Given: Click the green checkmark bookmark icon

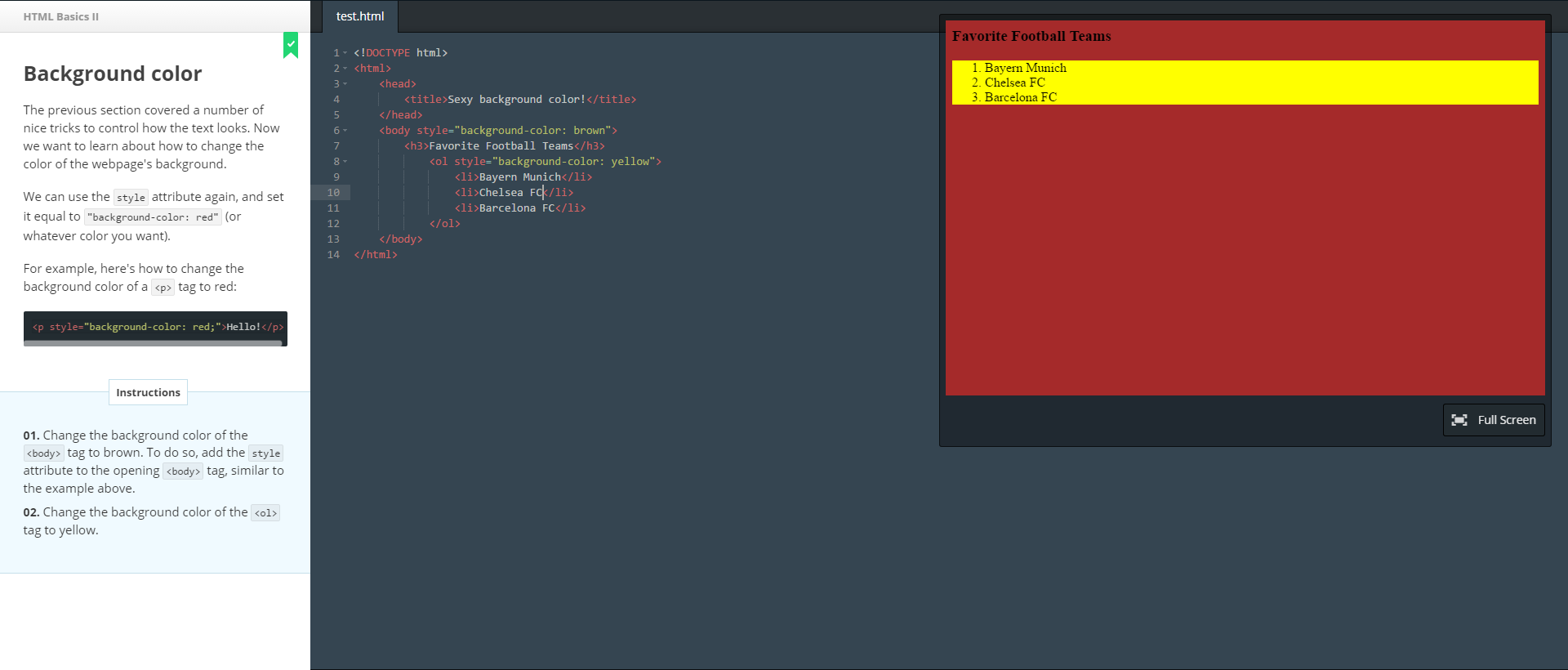Looking at the screenshot, I should click(291, 45).
